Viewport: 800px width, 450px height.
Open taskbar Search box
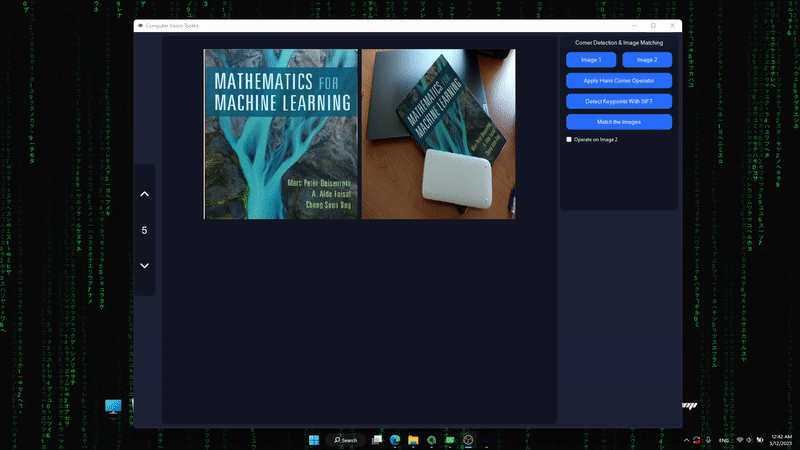pyautogui.click(x=345, y=440)
